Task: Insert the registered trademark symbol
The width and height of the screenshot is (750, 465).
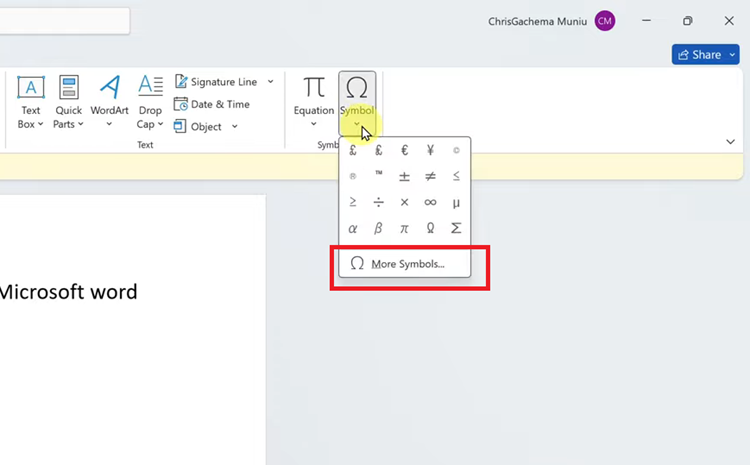Action: [x=353, y=176]
